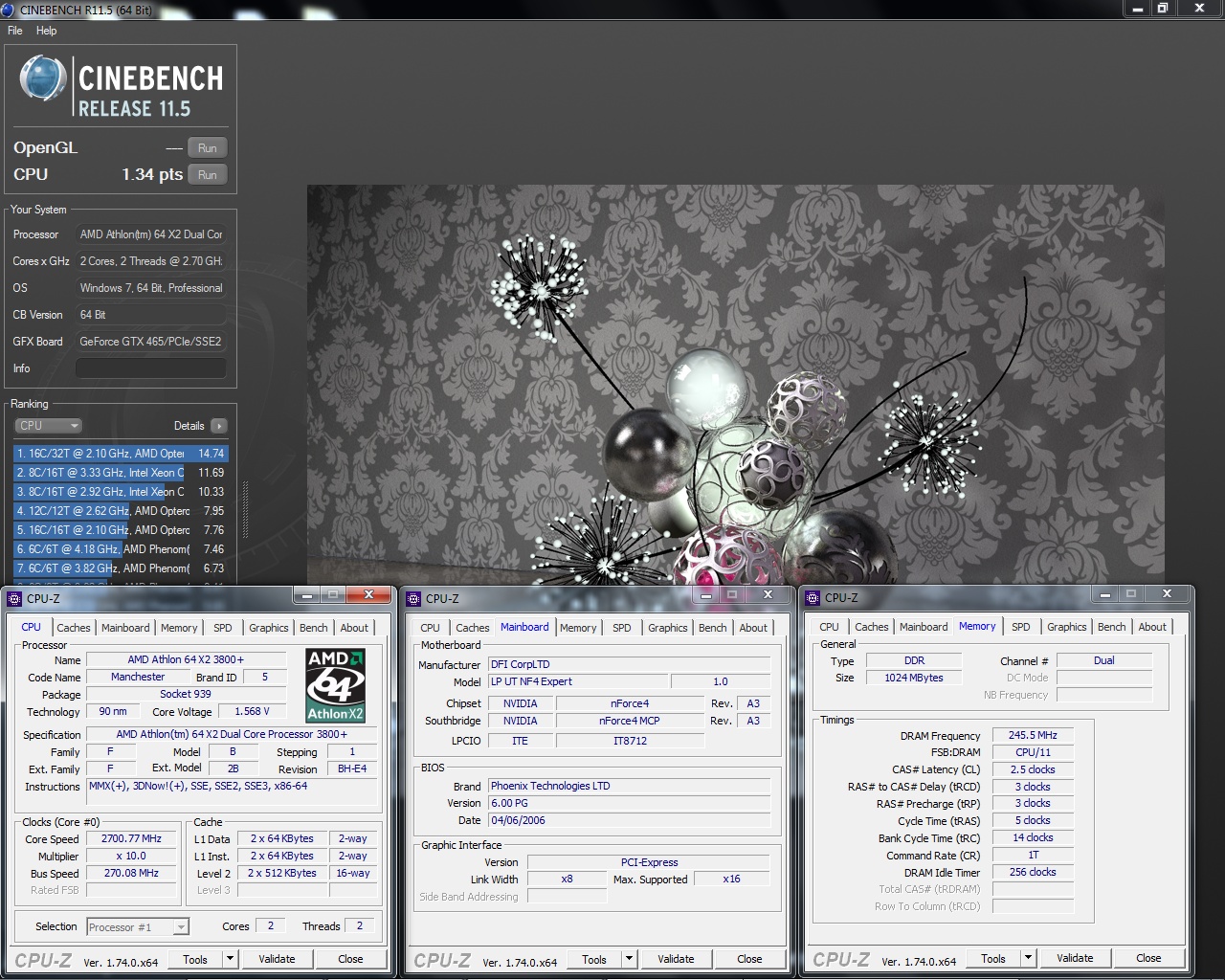Run the CPU benchmark
The height and width of the screenshot is (980, 1225).
pyautogui.click(x=208, y=175)
